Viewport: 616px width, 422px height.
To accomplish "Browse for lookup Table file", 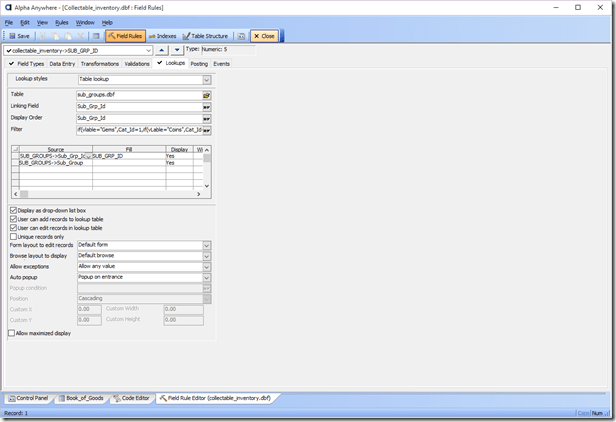I will point(206,95).
